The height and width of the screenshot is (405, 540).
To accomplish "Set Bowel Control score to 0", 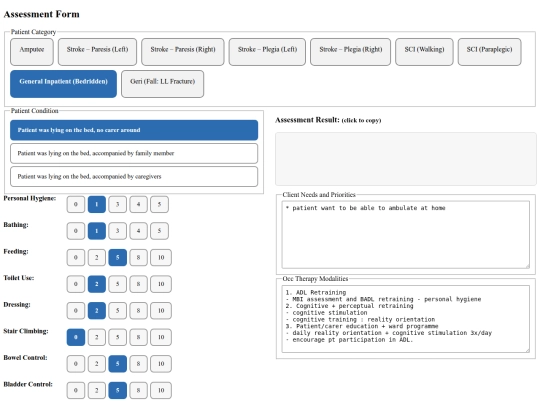I will tap(76, 364).
